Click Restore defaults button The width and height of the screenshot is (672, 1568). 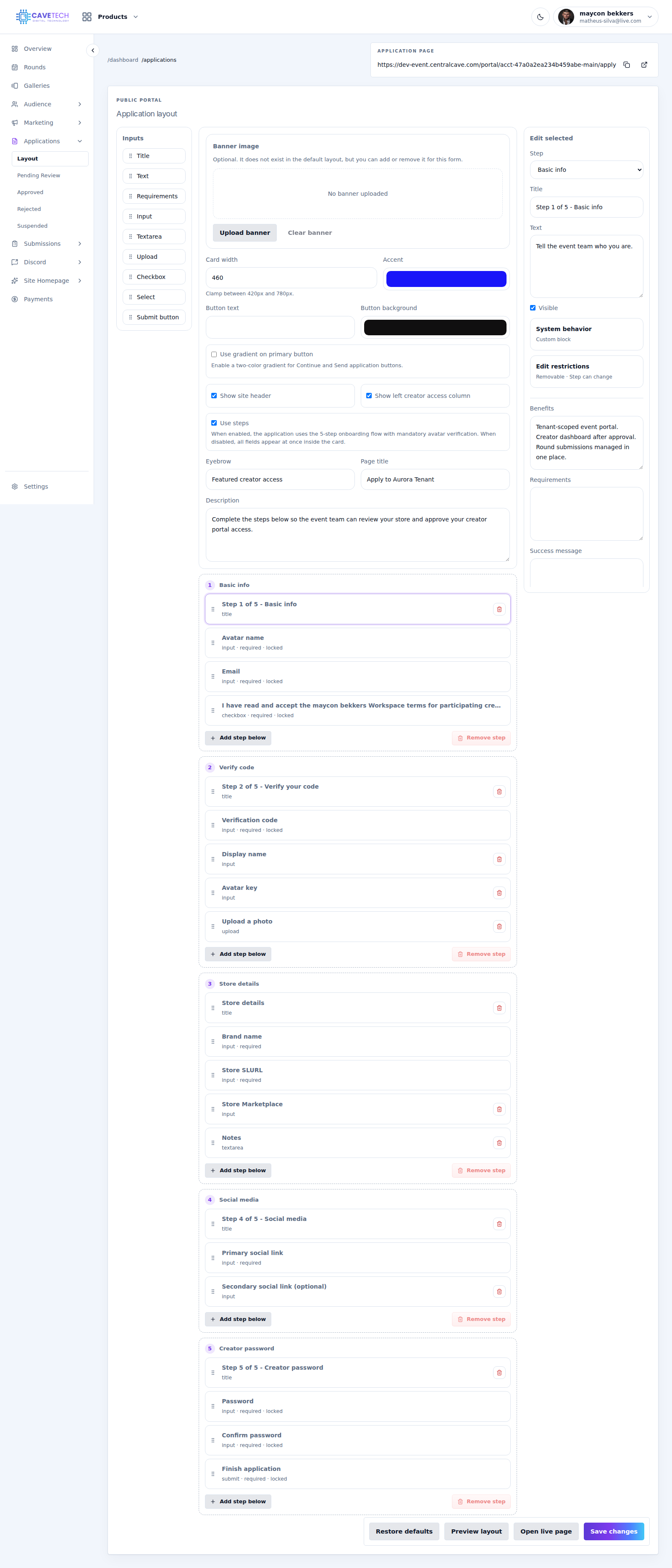[404, 1531]
